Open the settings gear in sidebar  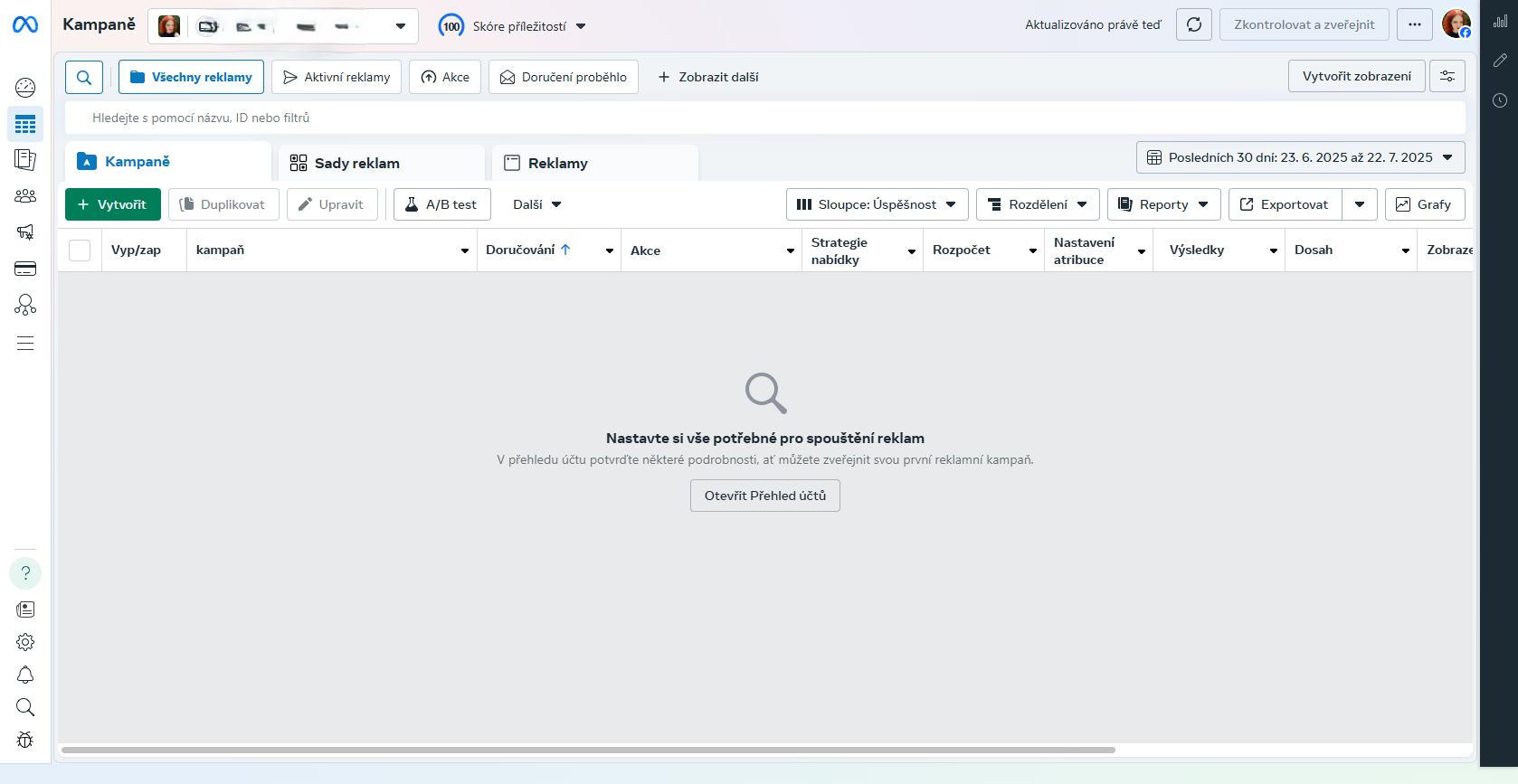(x=25, y=642)
